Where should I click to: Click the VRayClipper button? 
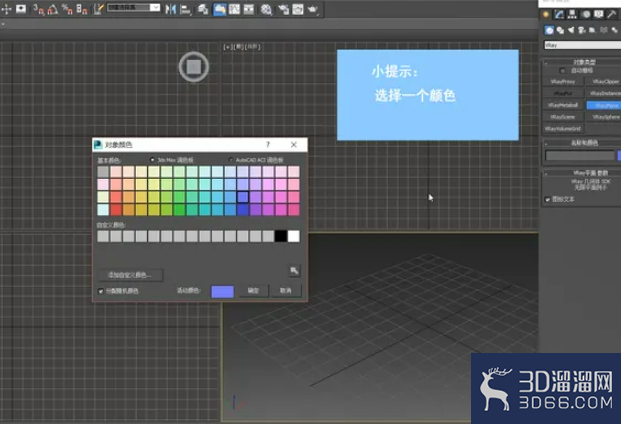604,82
